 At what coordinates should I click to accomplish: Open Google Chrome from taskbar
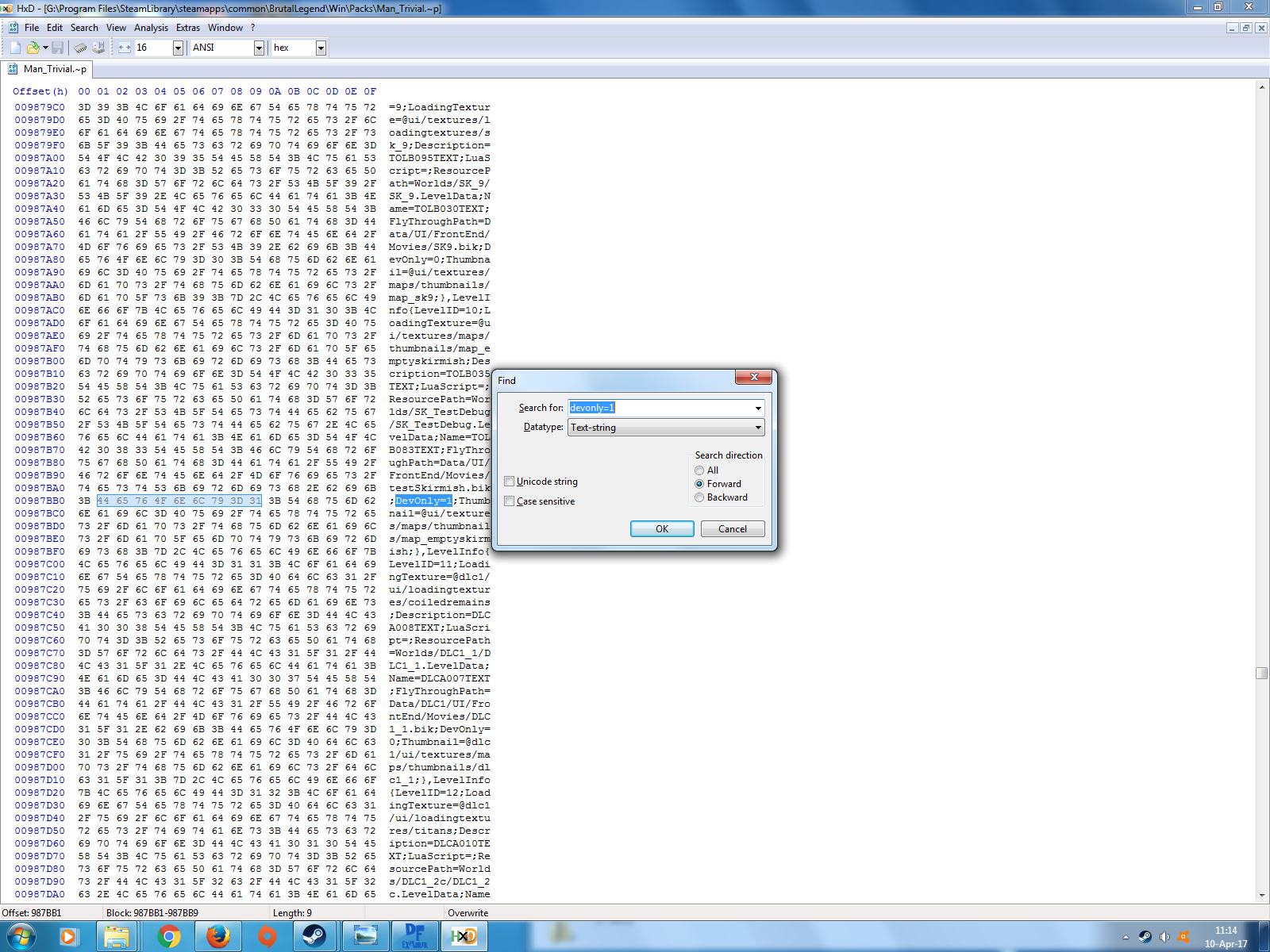[x=168, y=937]
